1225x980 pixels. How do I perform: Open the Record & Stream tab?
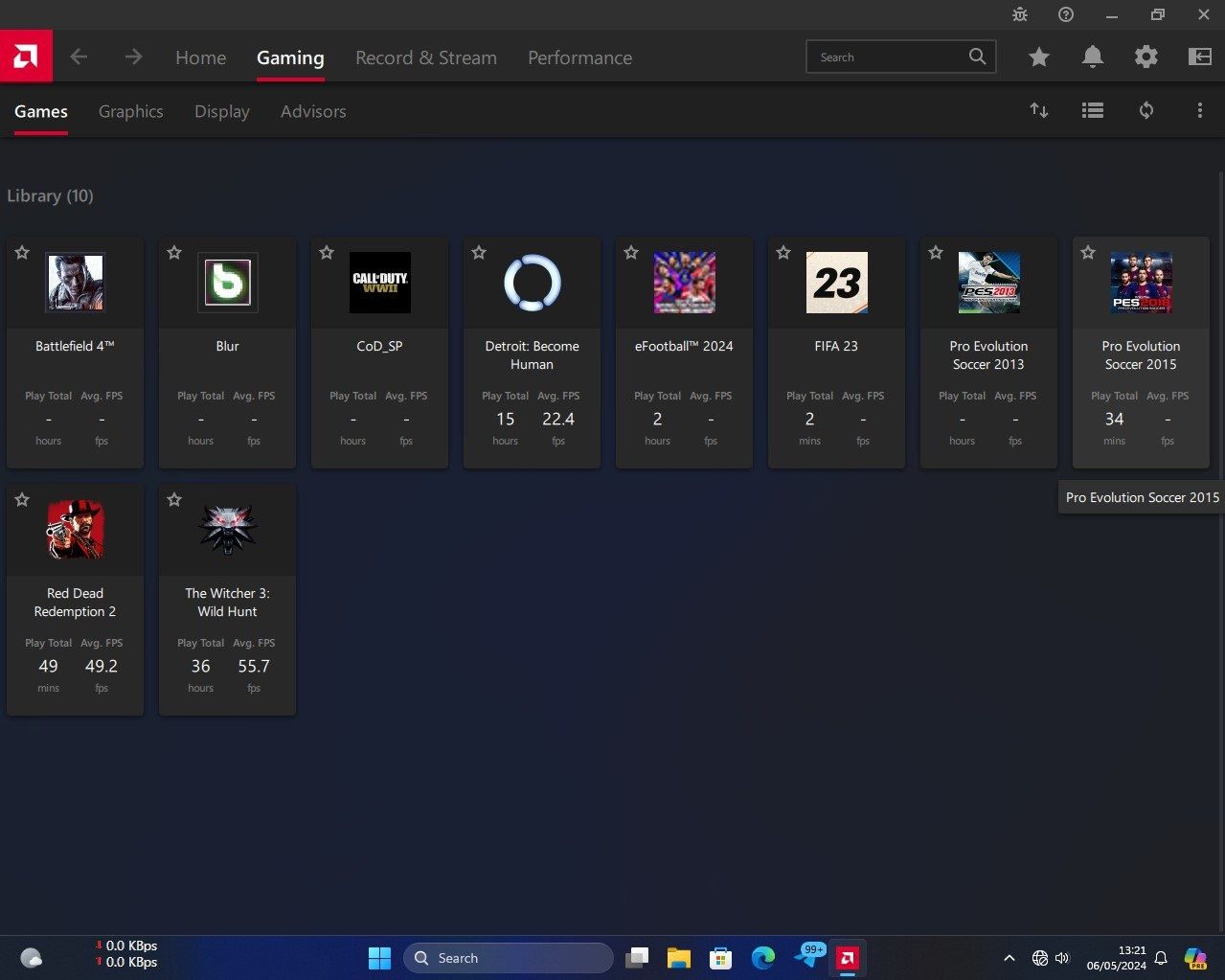pos(426,57)
